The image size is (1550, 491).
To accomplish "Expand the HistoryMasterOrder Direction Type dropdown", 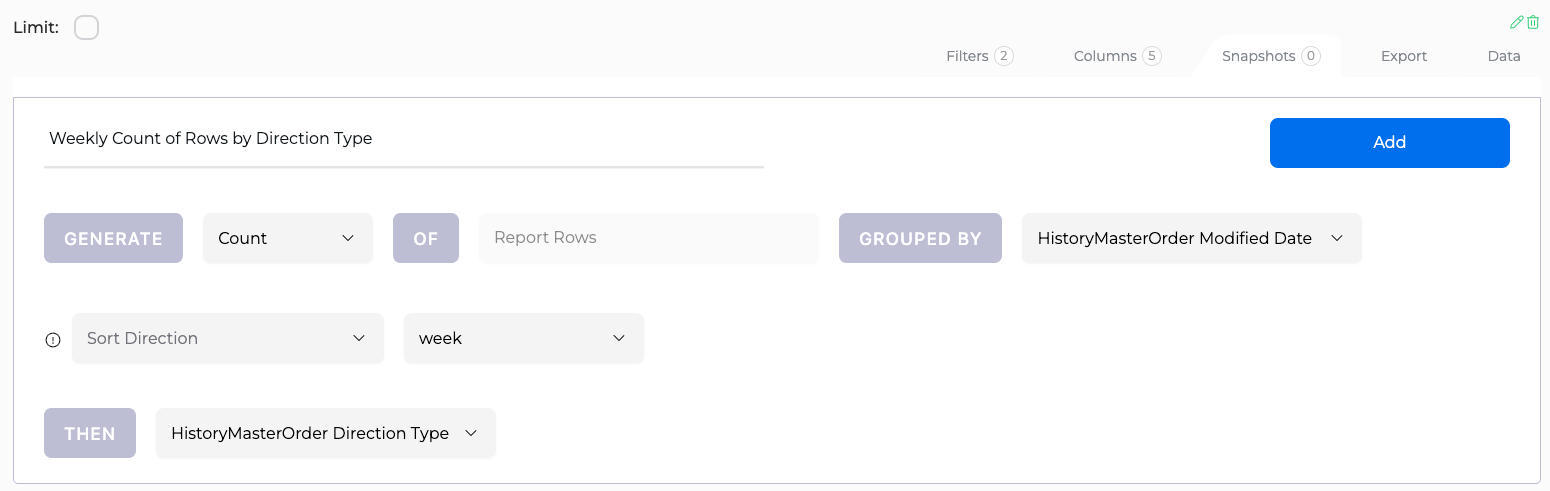I will 326,433.
